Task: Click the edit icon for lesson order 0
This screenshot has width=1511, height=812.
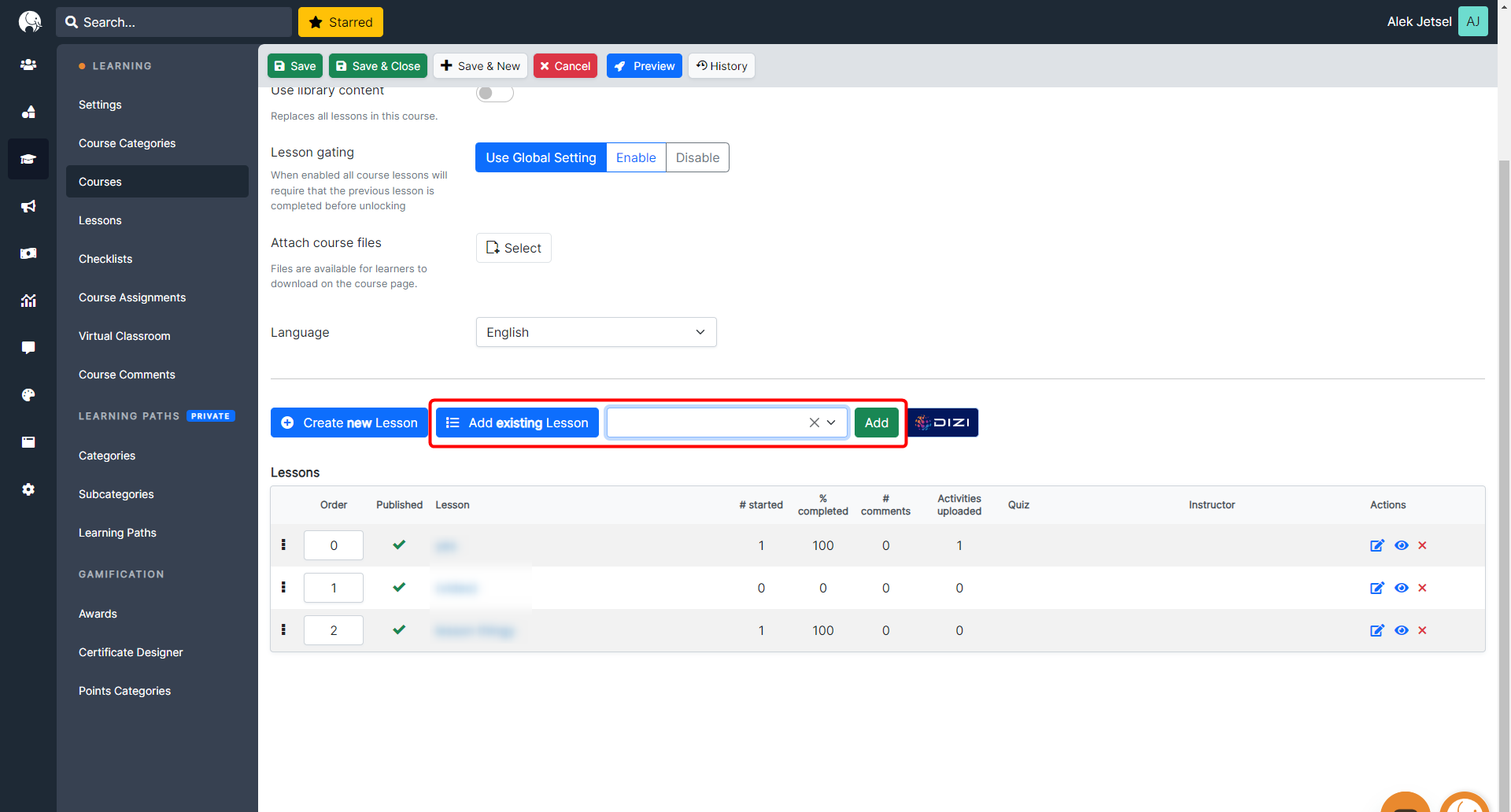Action: pyautogui.click(x=1376, y=545)
